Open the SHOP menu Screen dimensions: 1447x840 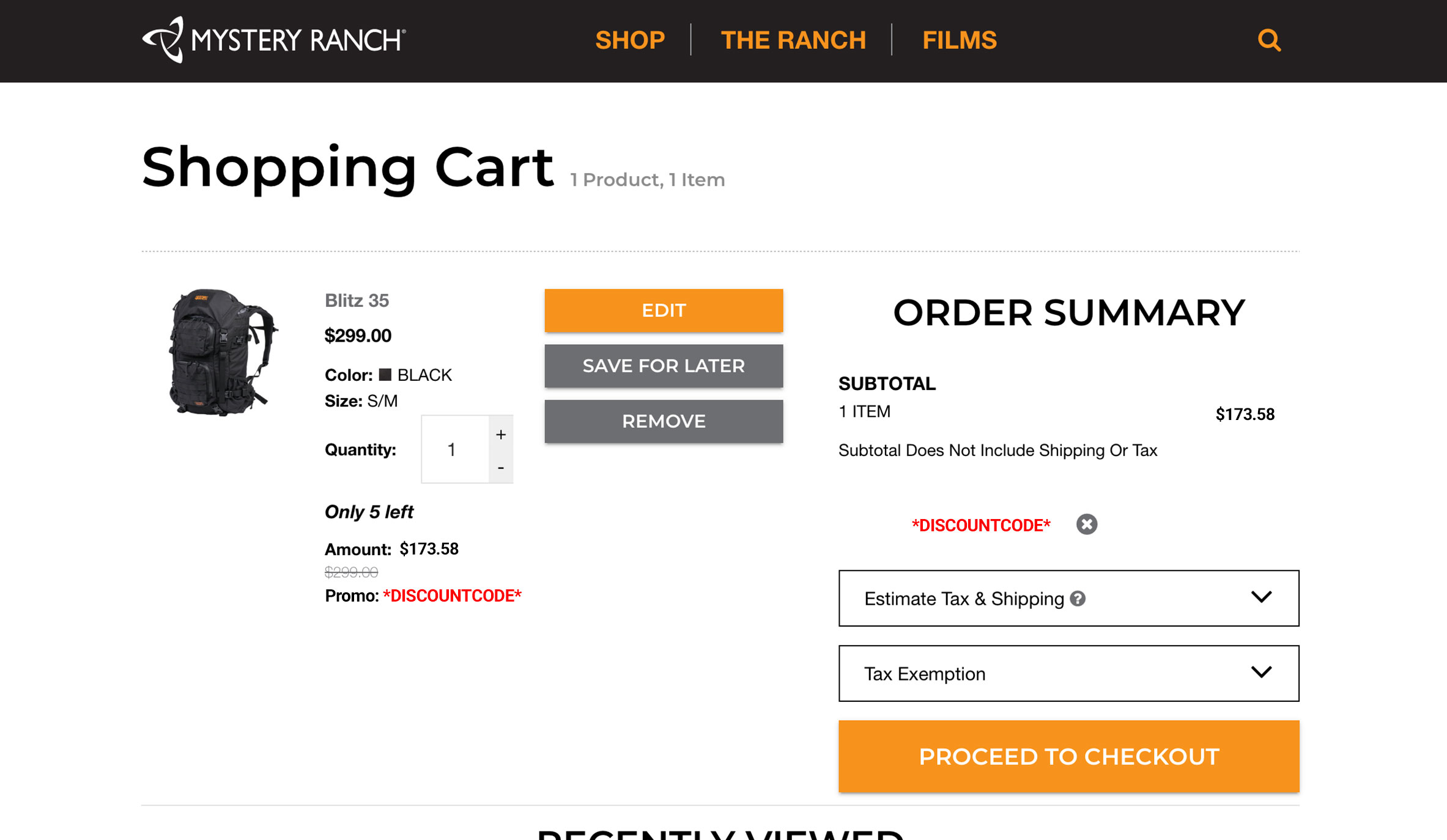coord(630,40)
